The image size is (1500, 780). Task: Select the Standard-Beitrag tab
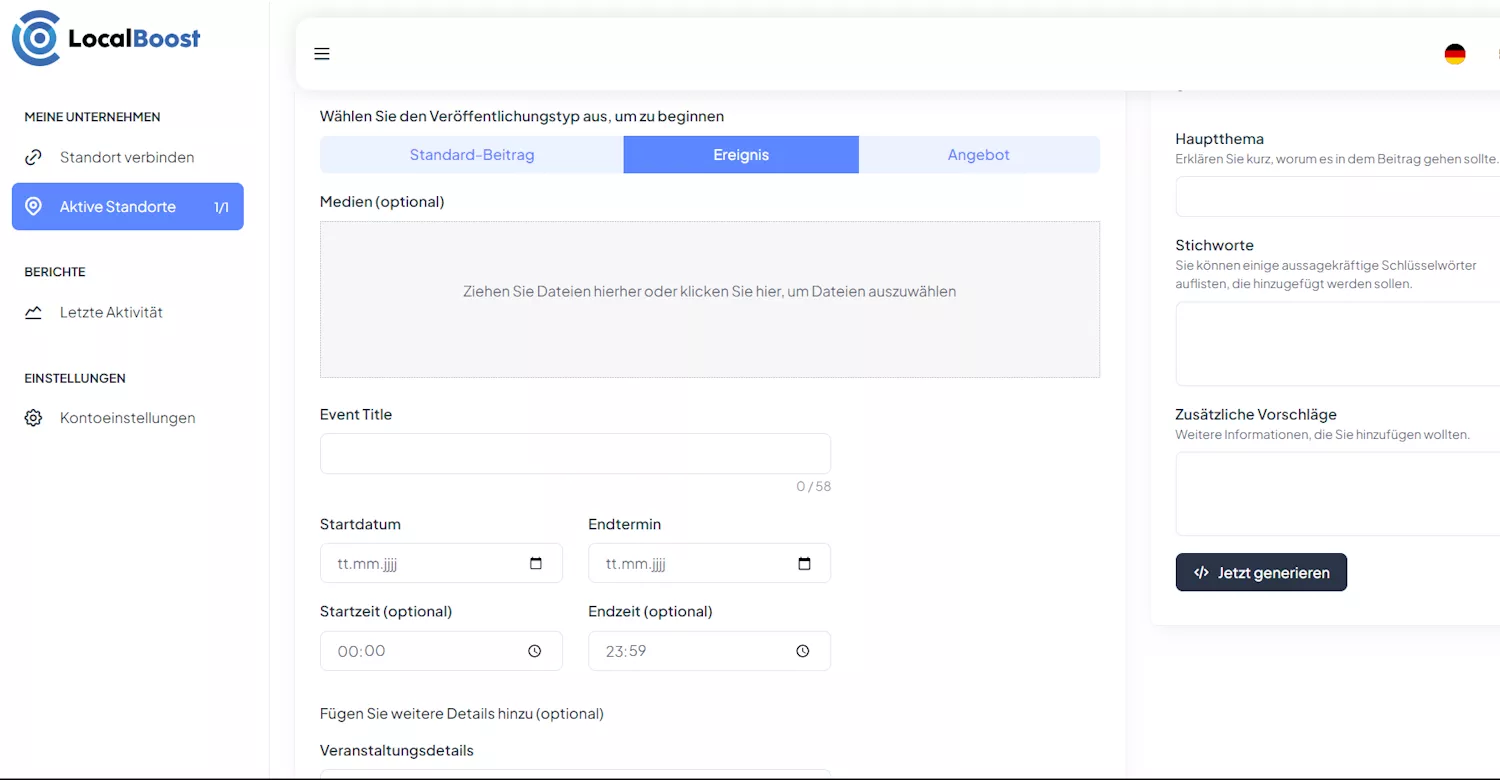coord(472,155)
